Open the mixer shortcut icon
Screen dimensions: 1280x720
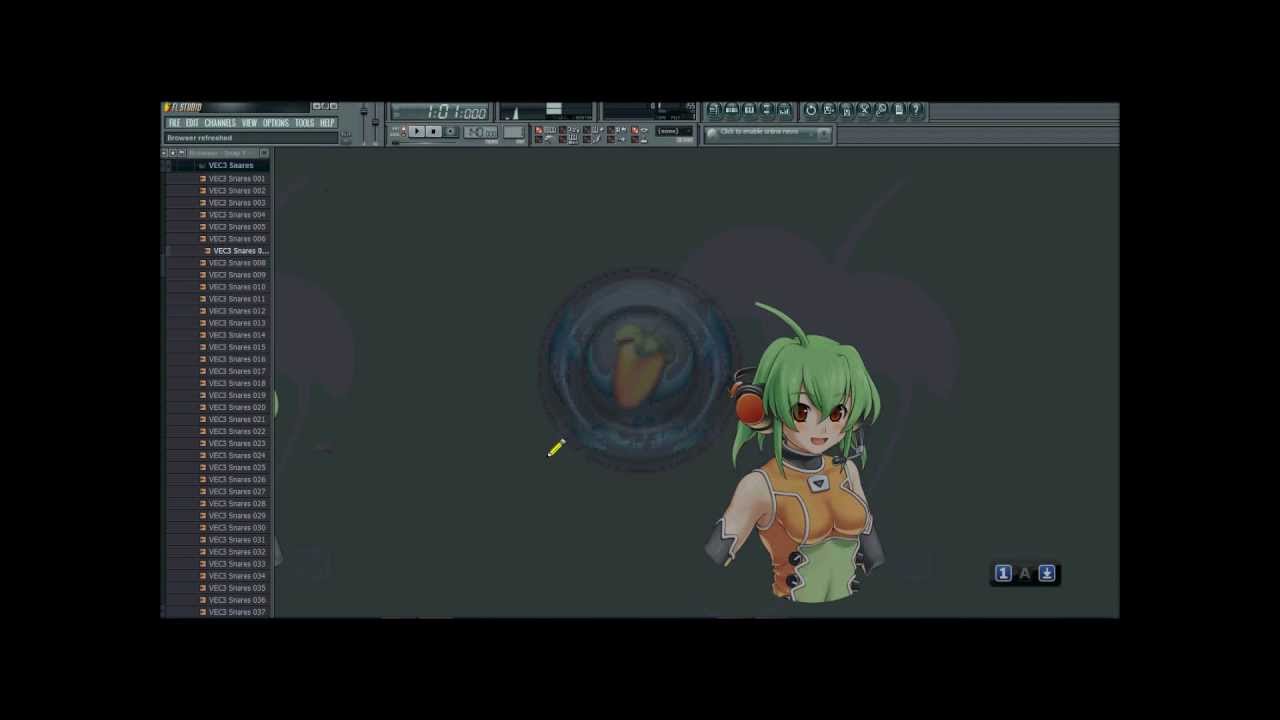(x=783, y=110)
